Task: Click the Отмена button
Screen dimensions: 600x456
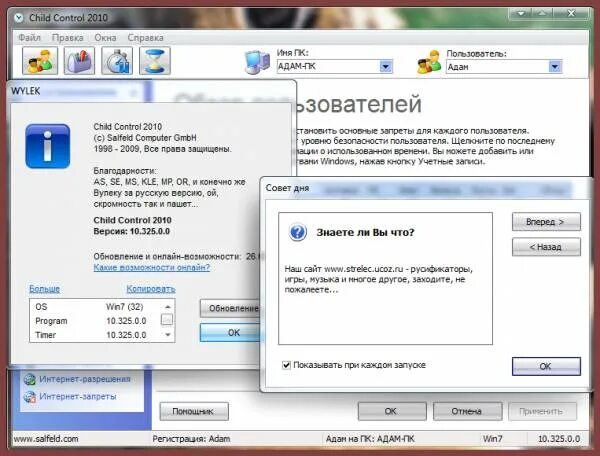Action: tap(468, 411)
